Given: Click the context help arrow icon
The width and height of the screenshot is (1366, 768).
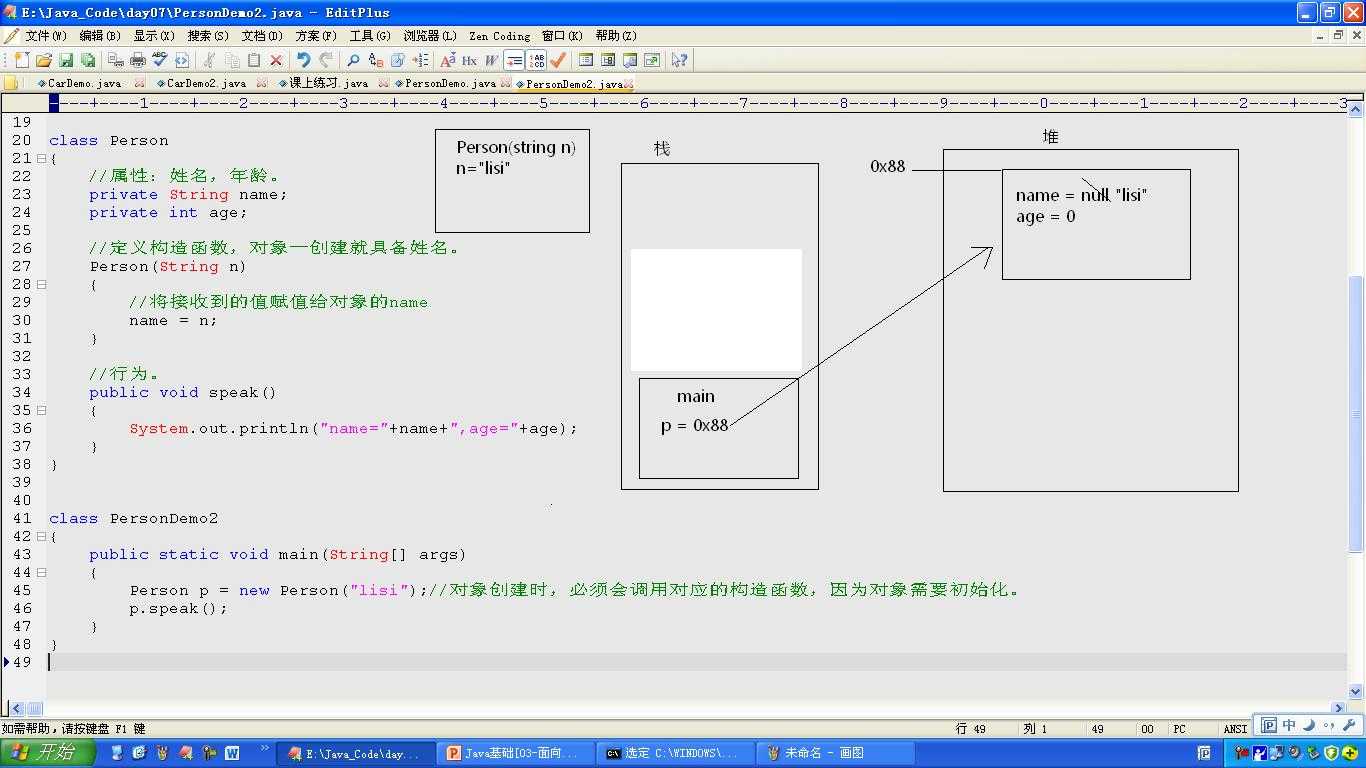Looking at the screenshot, I should click(x=679, y=60).
